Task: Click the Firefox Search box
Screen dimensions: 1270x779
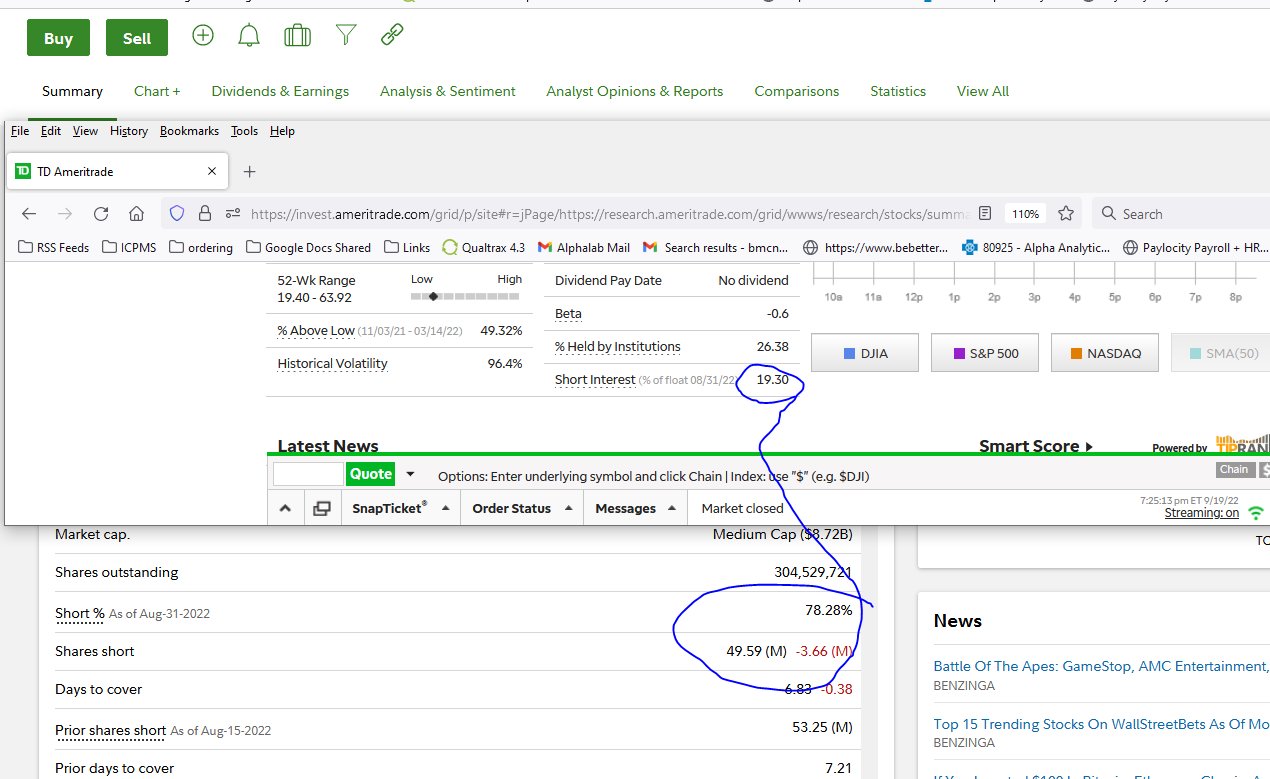Action: coord(1182,213)
